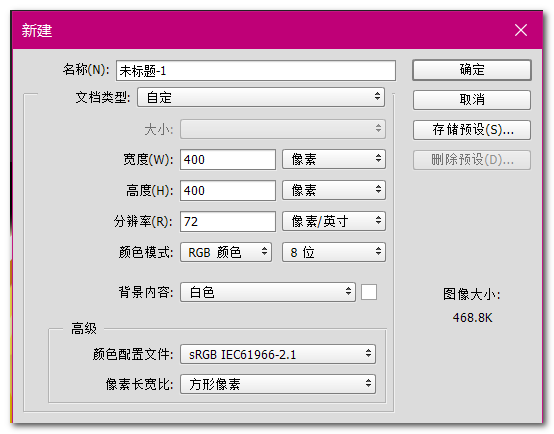
Task: Open the RGB 颜色 mode dropdown
Action: tap(226, 252)
